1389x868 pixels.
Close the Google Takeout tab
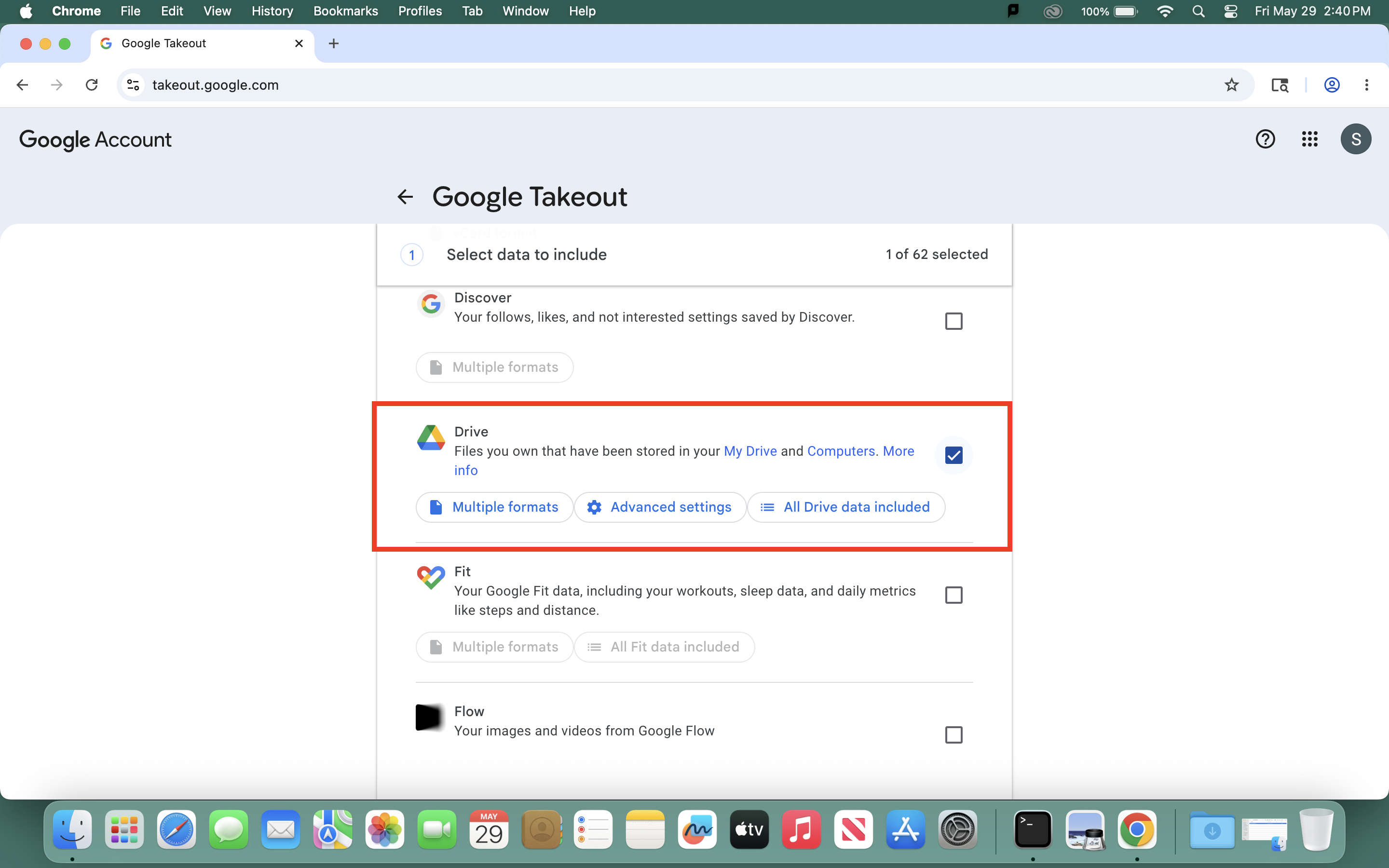pos(299,43)
